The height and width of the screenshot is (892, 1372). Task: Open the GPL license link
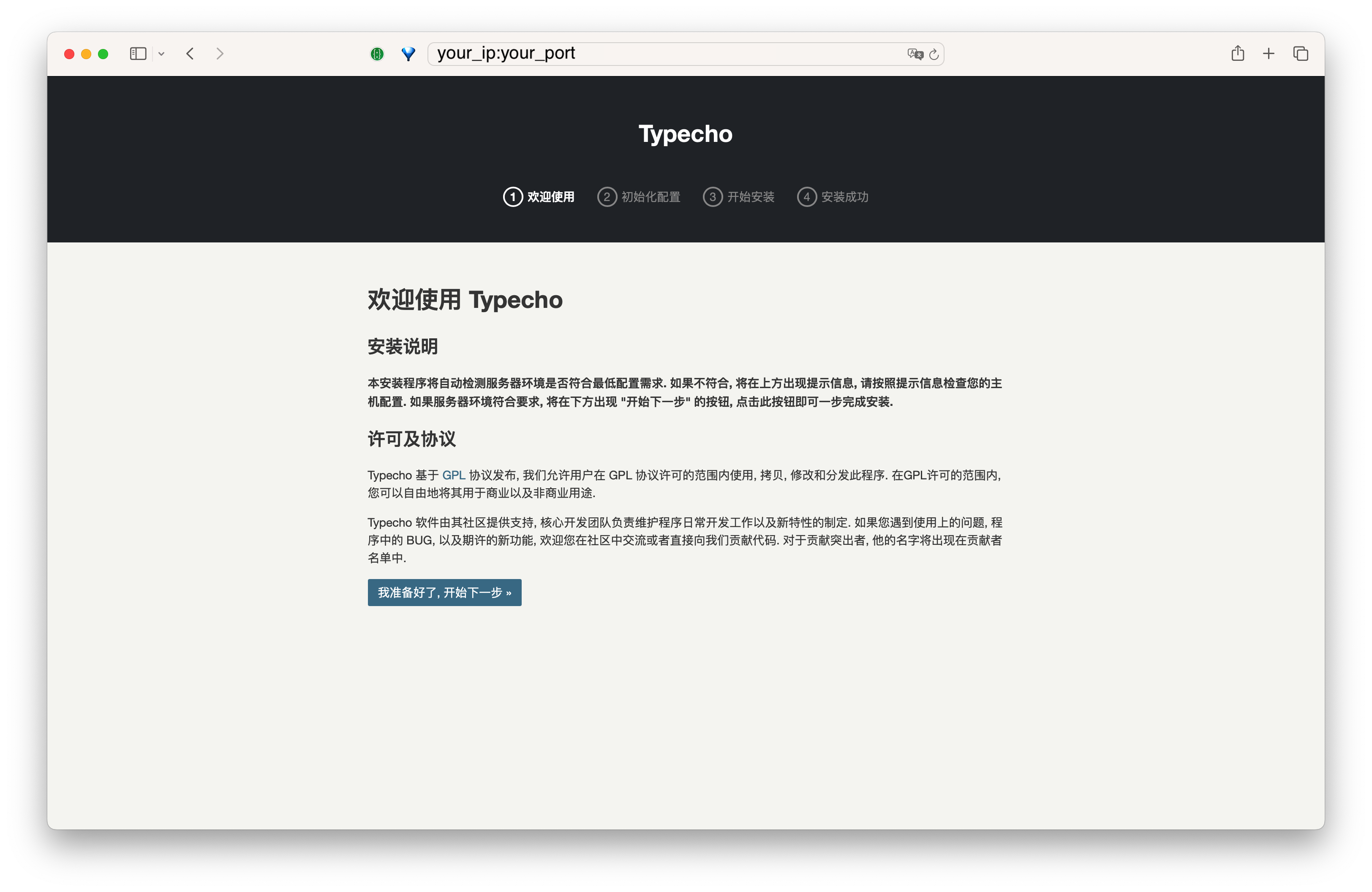[454, 475]
